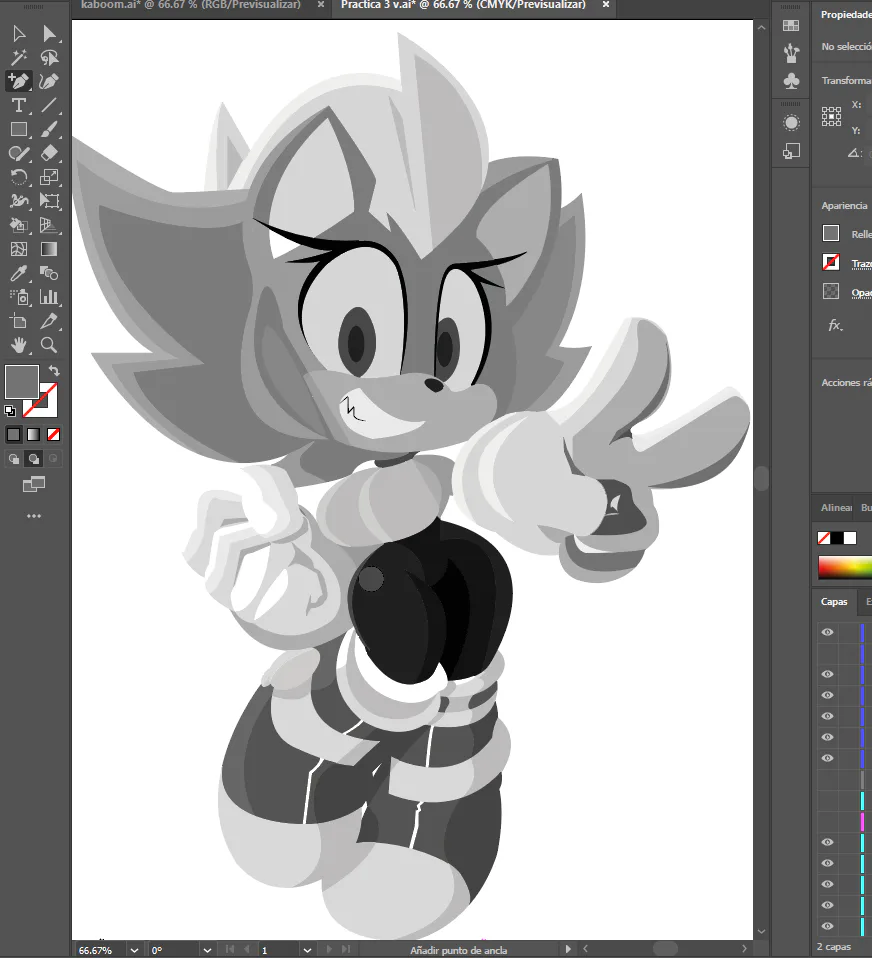The image size is (872, 958).
Task: Click the Relleno fill swatch in Apariencia
Action: [831, 233]
